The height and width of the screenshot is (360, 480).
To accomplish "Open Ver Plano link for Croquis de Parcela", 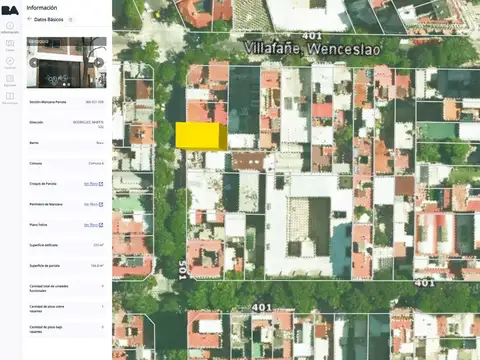I will 93,184.
